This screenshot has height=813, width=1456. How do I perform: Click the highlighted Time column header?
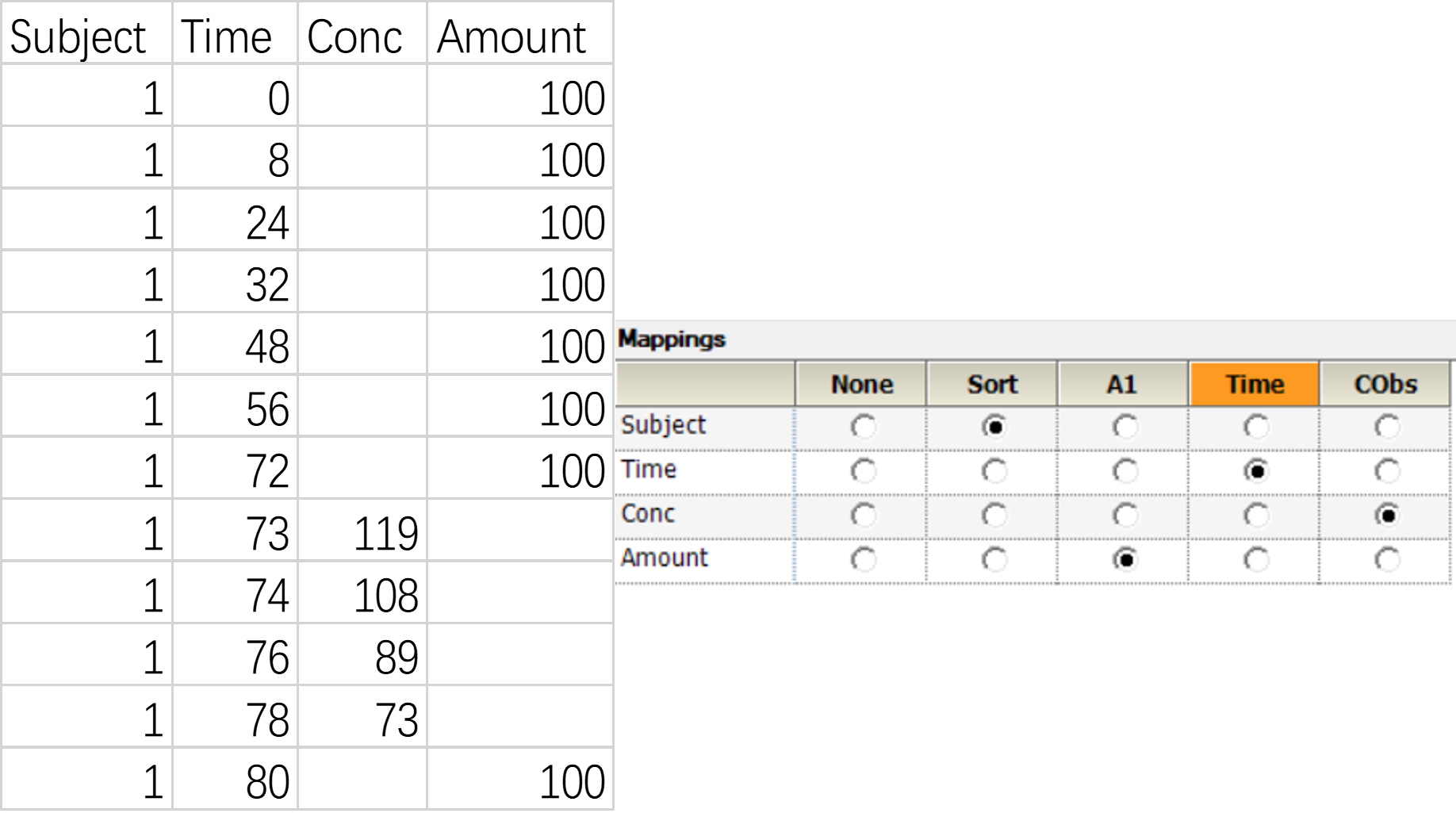[x=1255, y=384]
